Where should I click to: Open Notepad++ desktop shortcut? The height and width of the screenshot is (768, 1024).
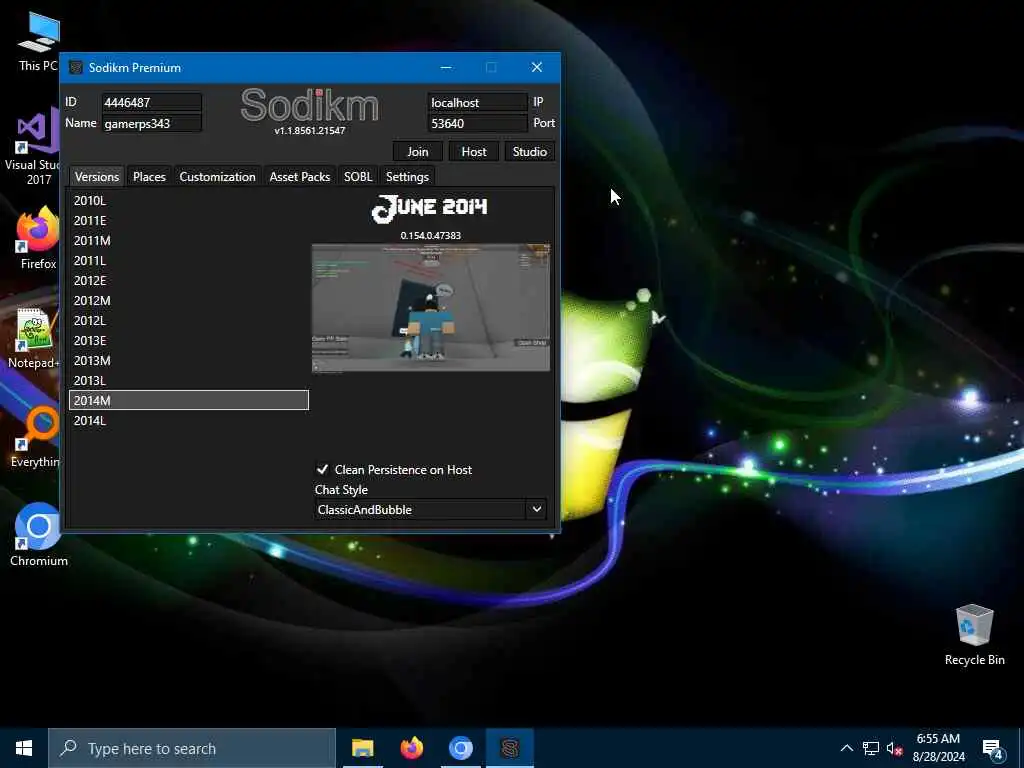(x=34, y=338)
